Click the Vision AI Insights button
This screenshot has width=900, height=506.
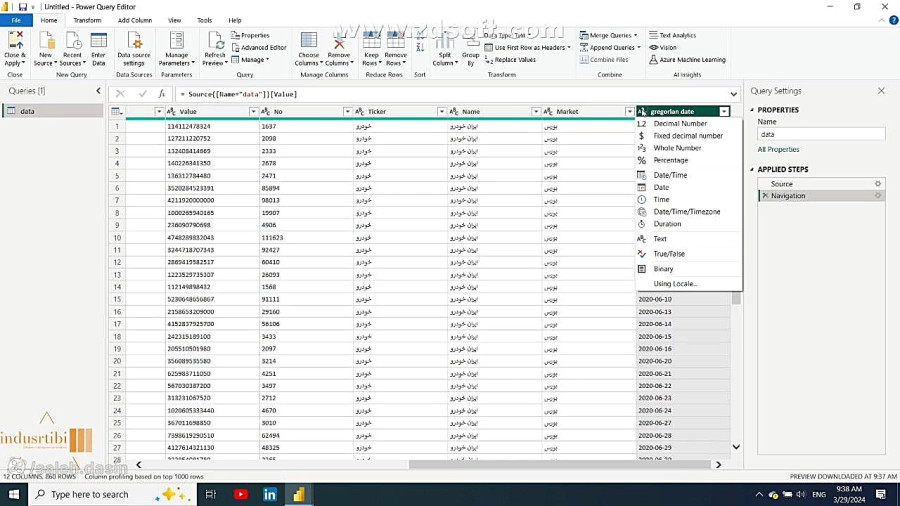coord(663,48)
